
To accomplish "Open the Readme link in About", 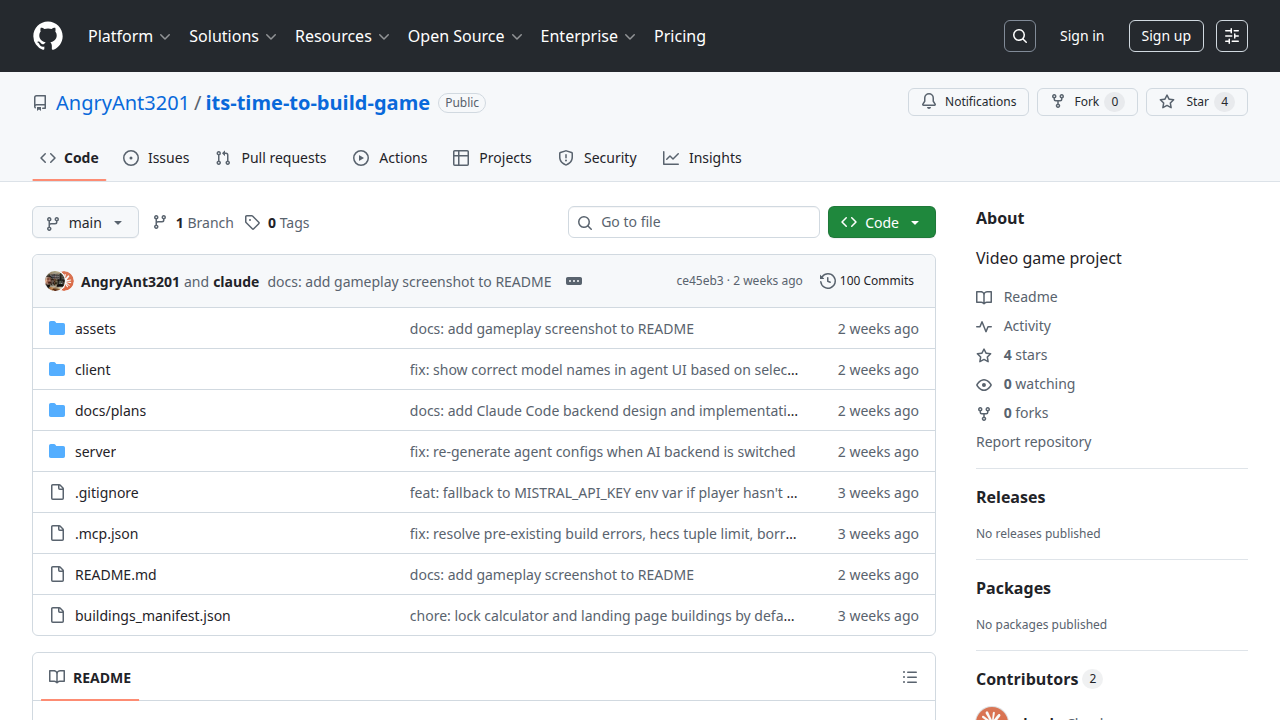I will click(1017, 297).
